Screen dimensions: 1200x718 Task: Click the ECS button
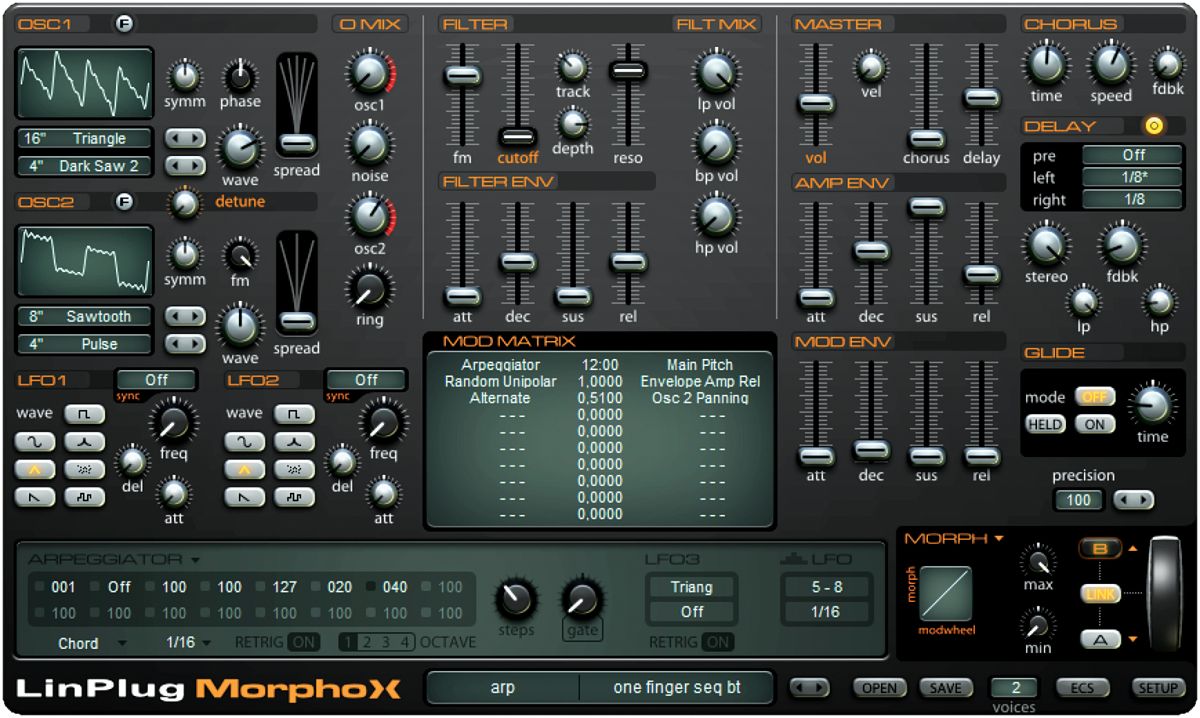click(1083, 687)
